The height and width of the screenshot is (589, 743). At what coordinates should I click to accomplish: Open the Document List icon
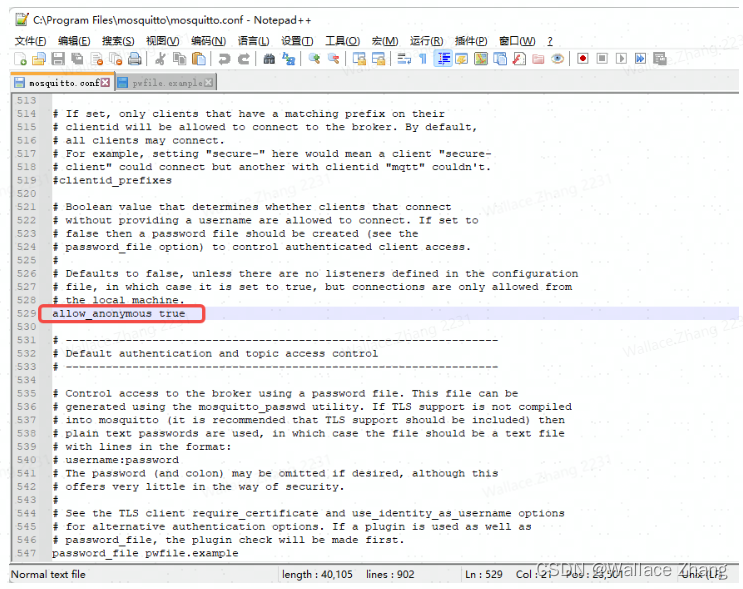click(x=500, y=59)
